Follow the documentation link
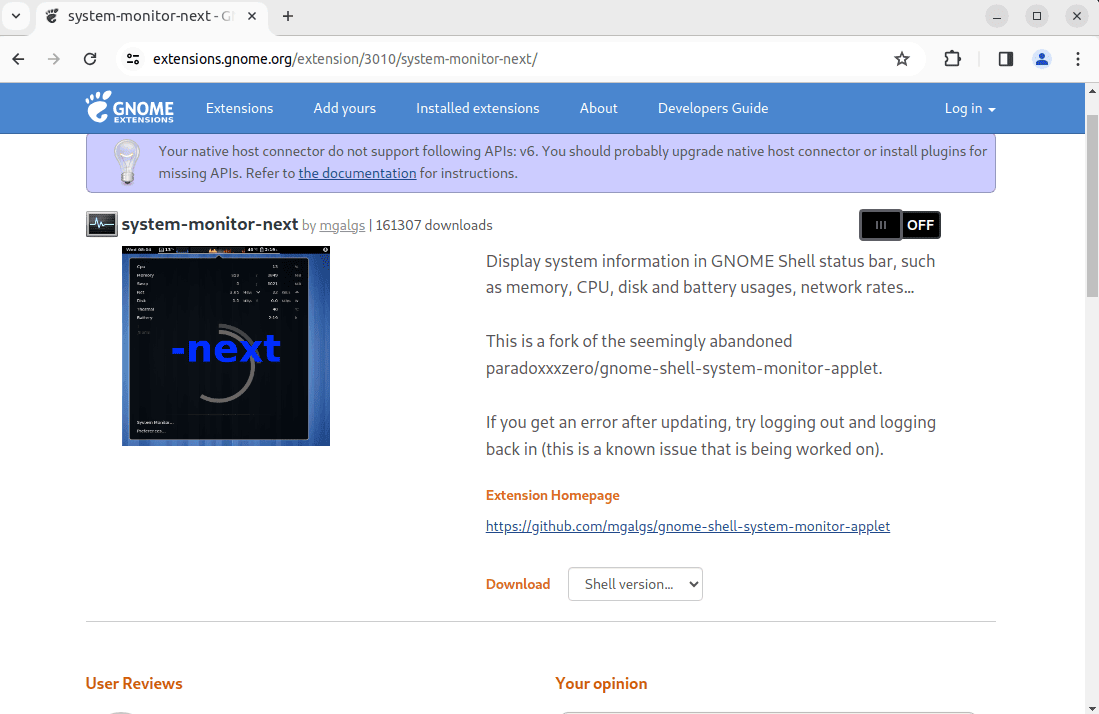1099x714 pixels. [x=357, y=173]
